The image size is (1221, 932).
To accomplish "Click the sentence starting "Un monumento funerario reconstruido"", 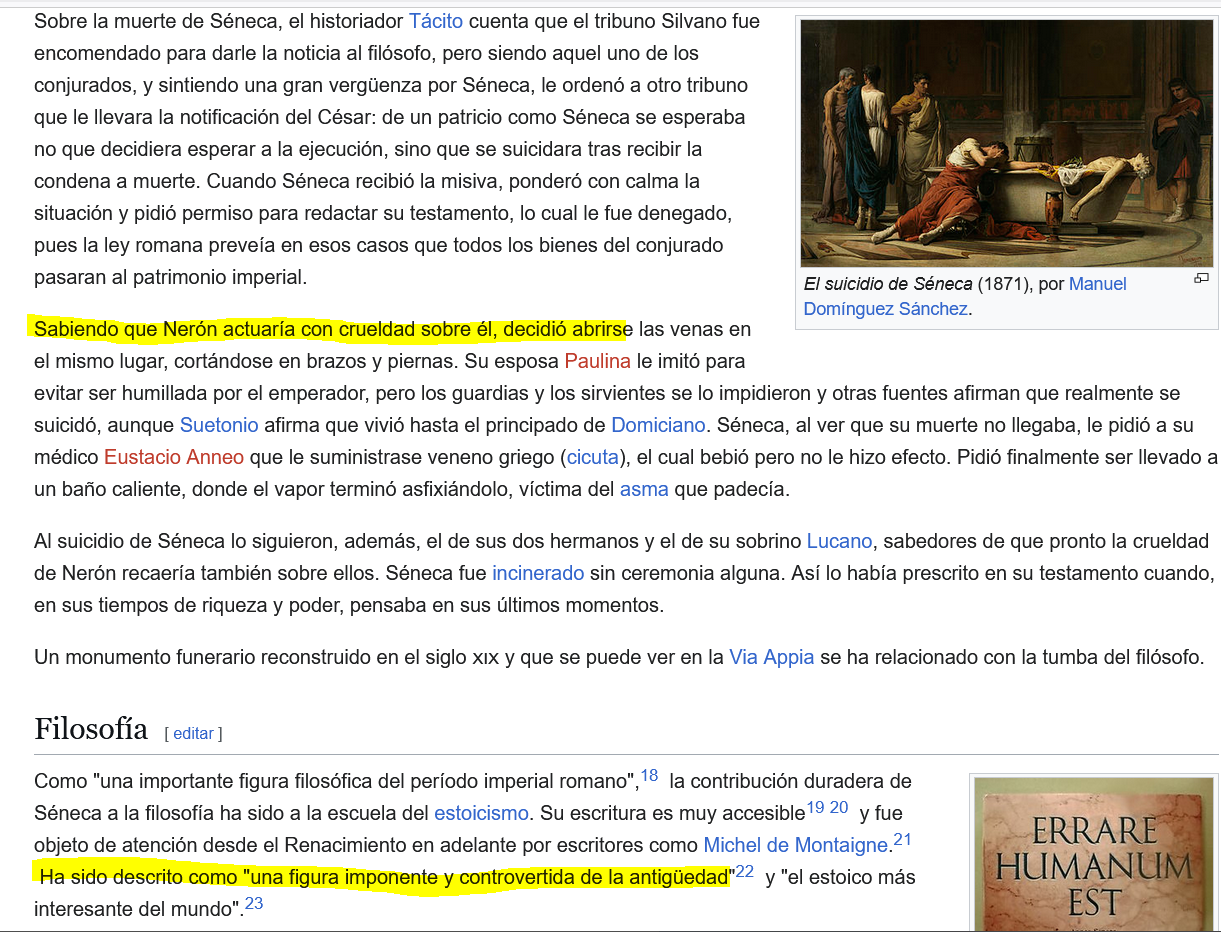I will tap(619, 657).
